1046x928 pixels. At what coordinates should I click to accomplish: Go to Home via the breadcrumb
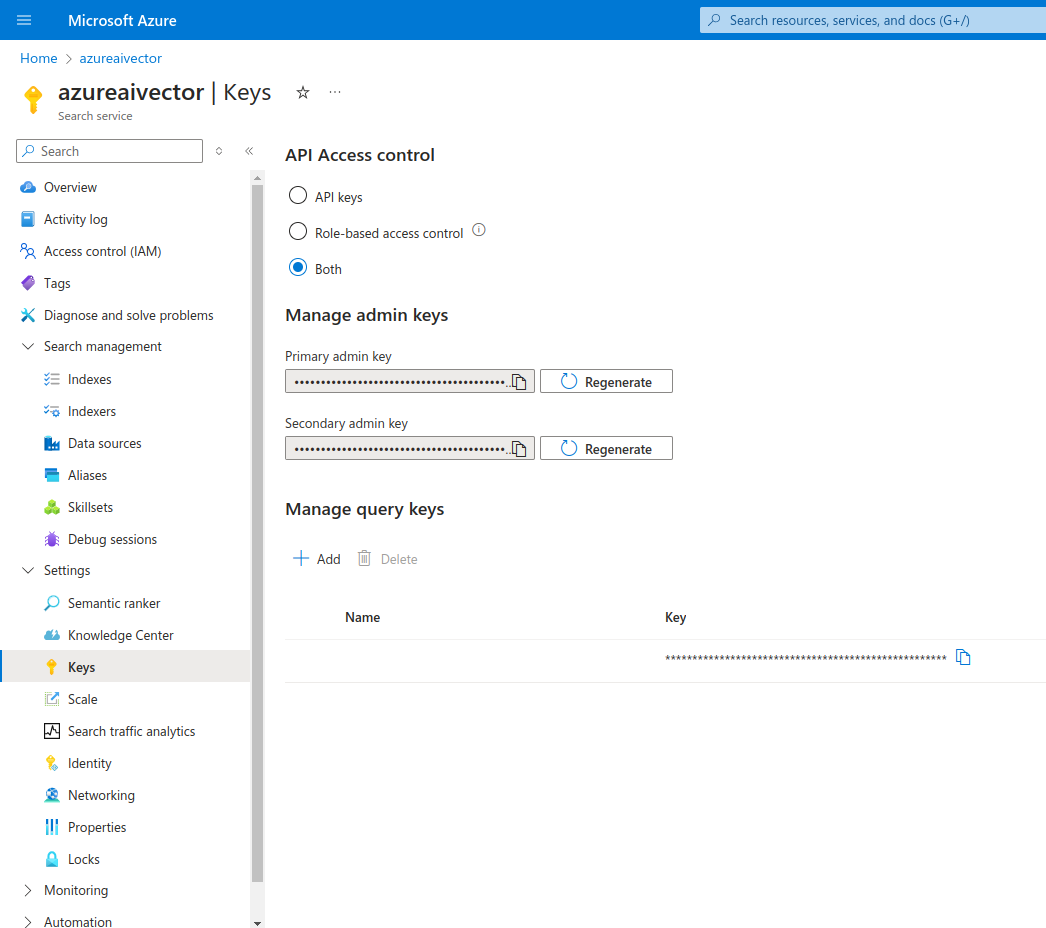(38, 58)
